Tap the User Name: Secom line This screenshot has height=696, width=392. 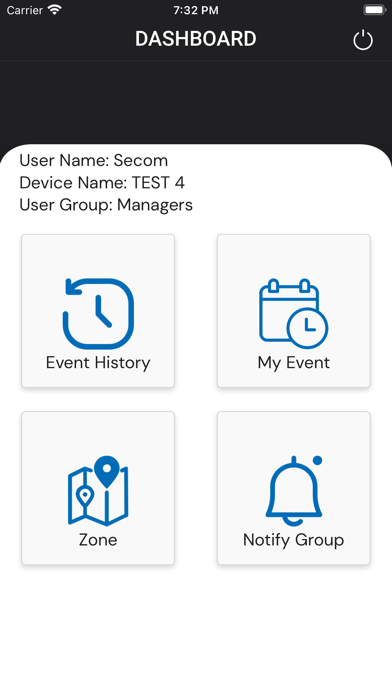click(x=94, y=160)
